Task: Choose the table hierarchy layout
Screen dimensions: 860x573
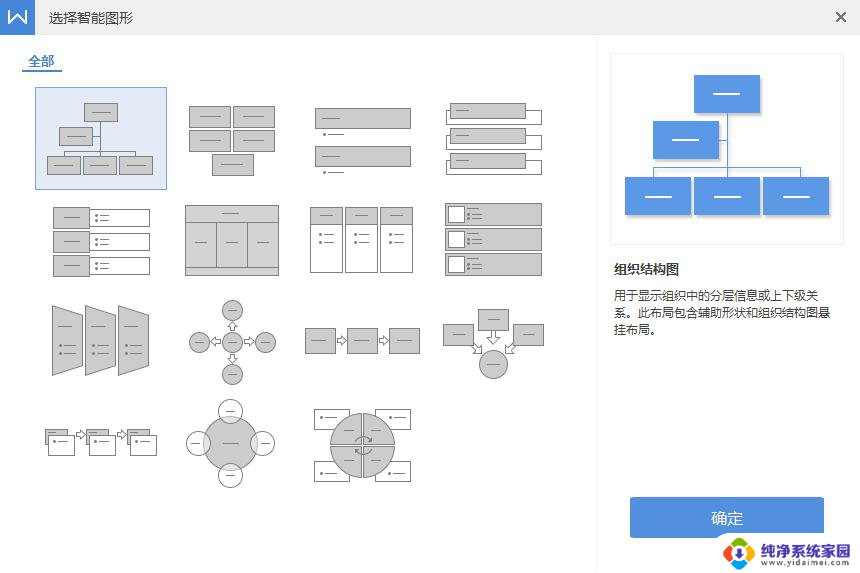Action: tap(232, 240)
